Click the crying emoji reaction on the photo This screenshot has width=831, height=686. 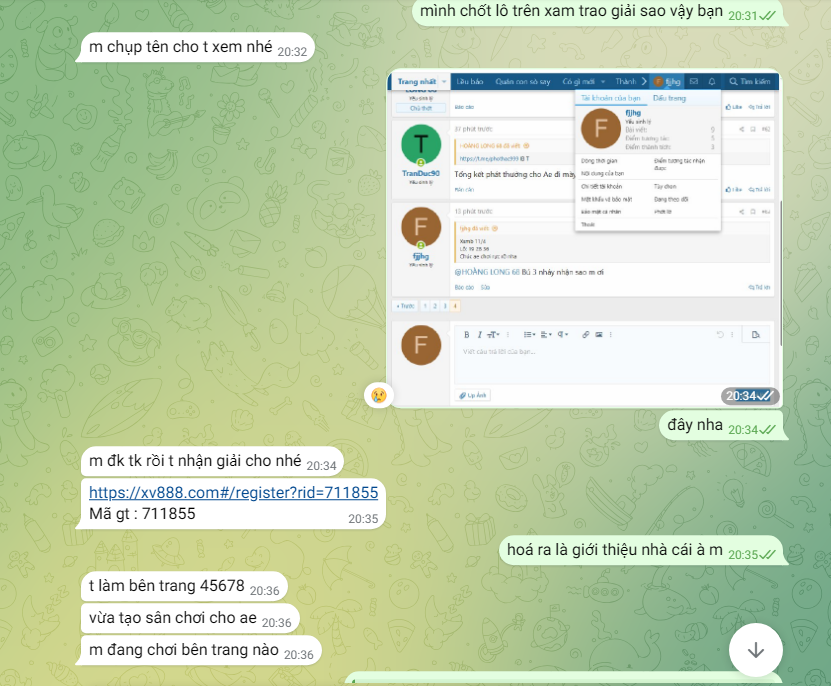[379, 395]
